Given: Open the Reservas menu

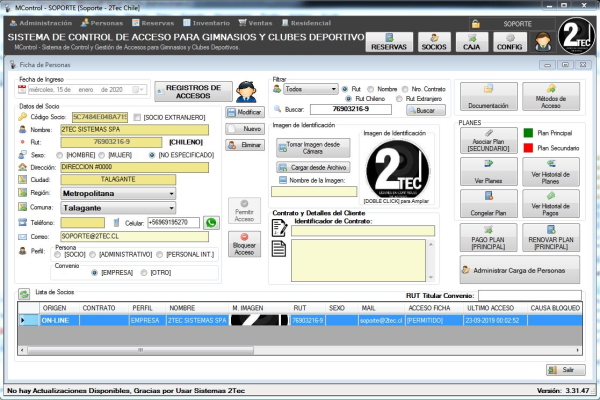Looking at the screenshot, I should tap(153, 23).
